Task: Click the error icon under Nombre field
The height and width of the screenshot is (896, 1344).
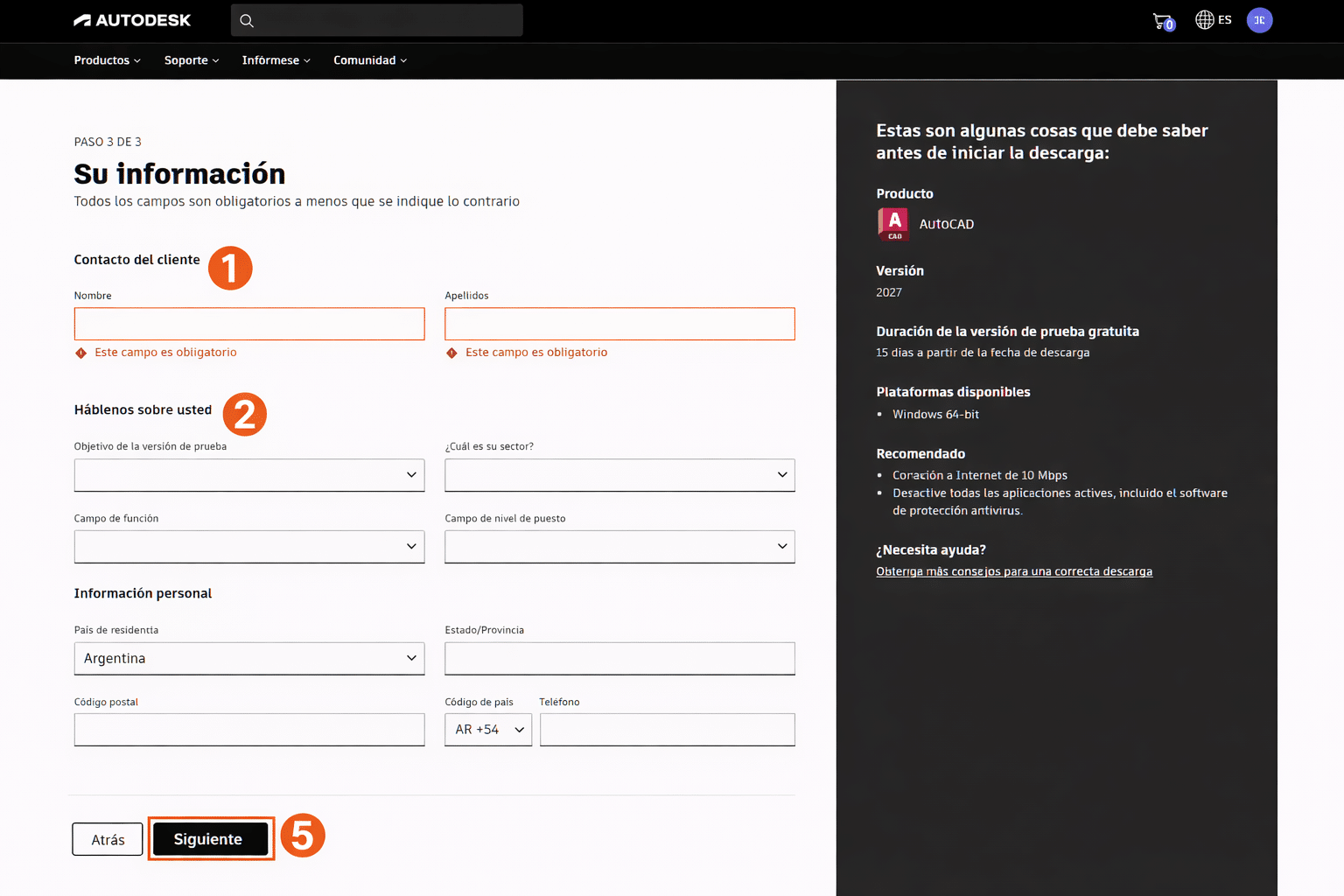Action: 81,353
